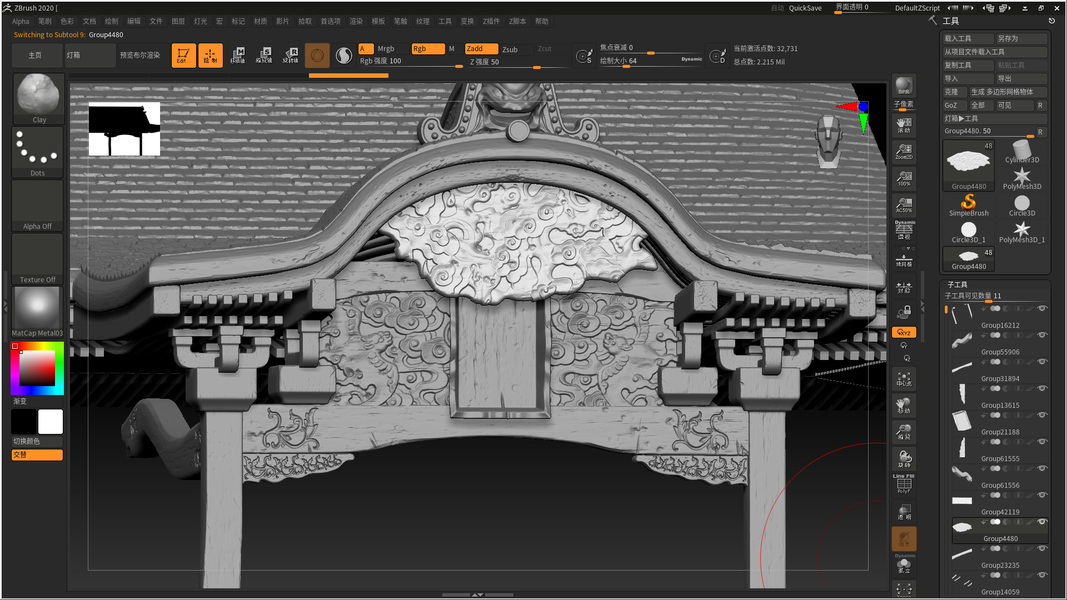
Task: Click the 100% actual size icon
Action: [x=904, y=178]
